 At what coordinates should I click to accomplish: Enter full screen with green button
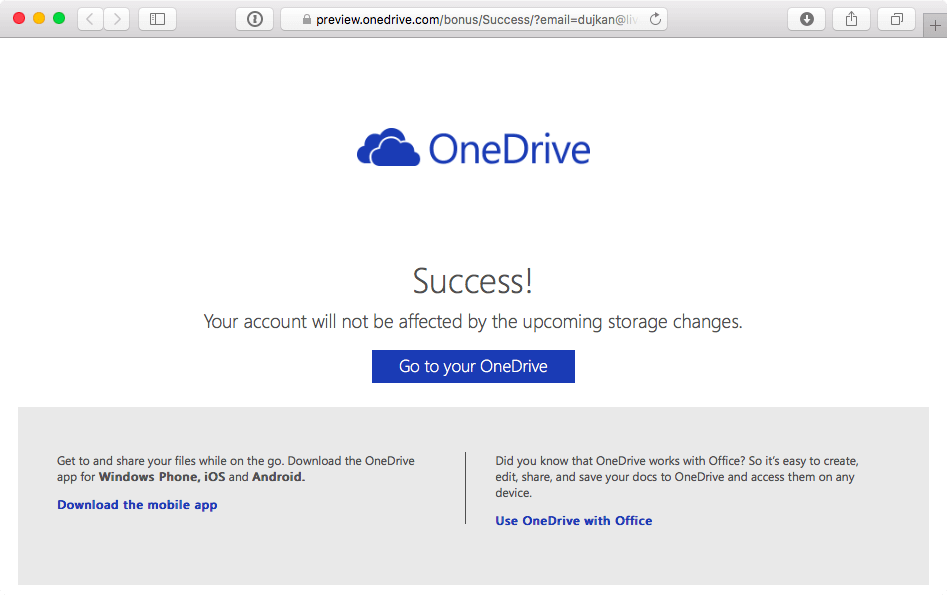coord(59,18)
